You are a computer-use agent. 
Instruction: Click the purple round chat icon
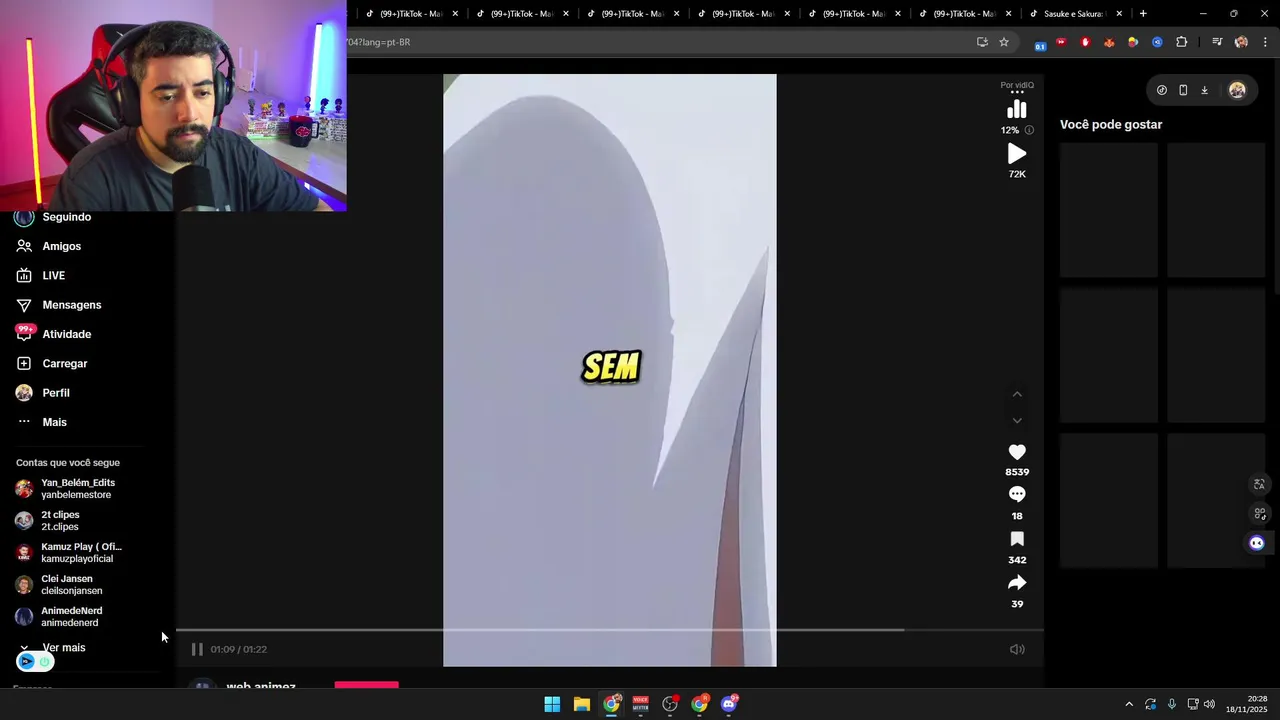point(1257,543)
